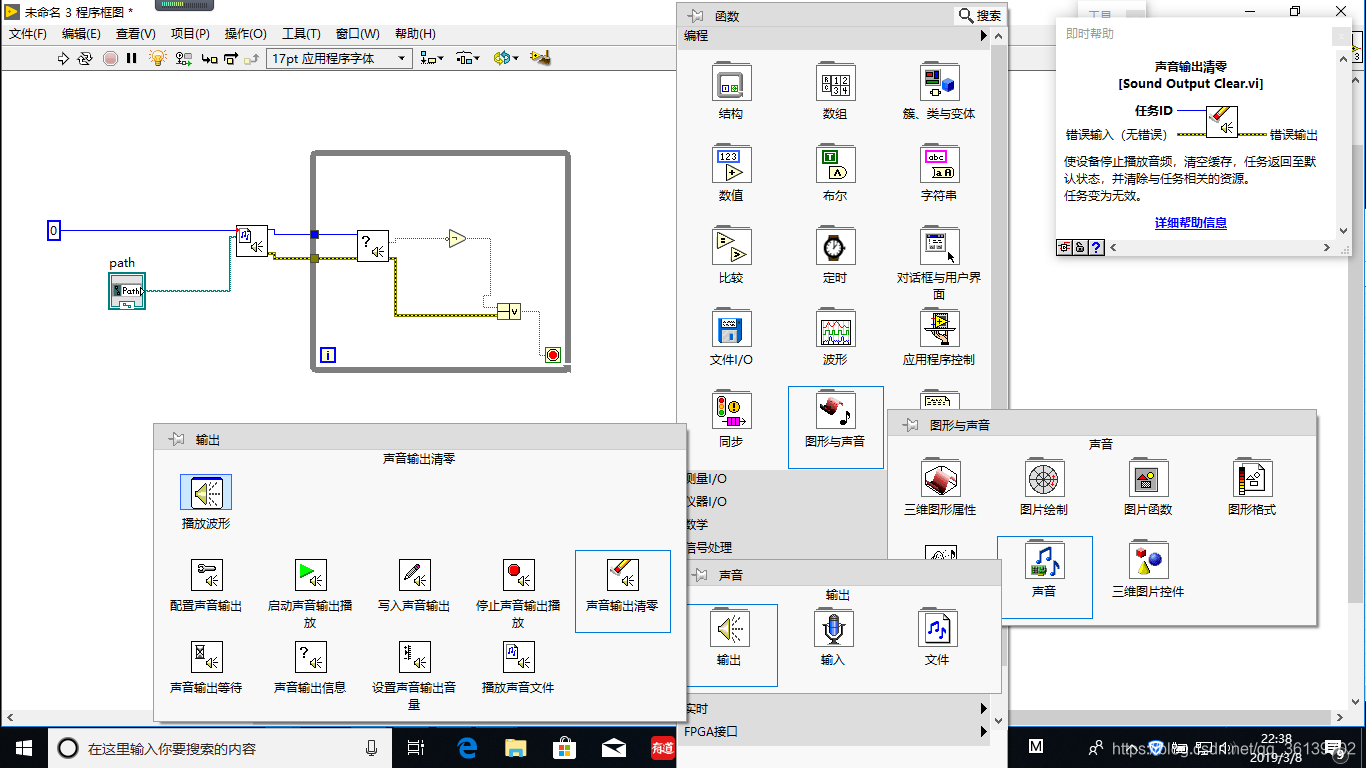The width and height of the screenshot is (1366, 768).
Task: Select the Or node in the loop
Action: point(509,312)
